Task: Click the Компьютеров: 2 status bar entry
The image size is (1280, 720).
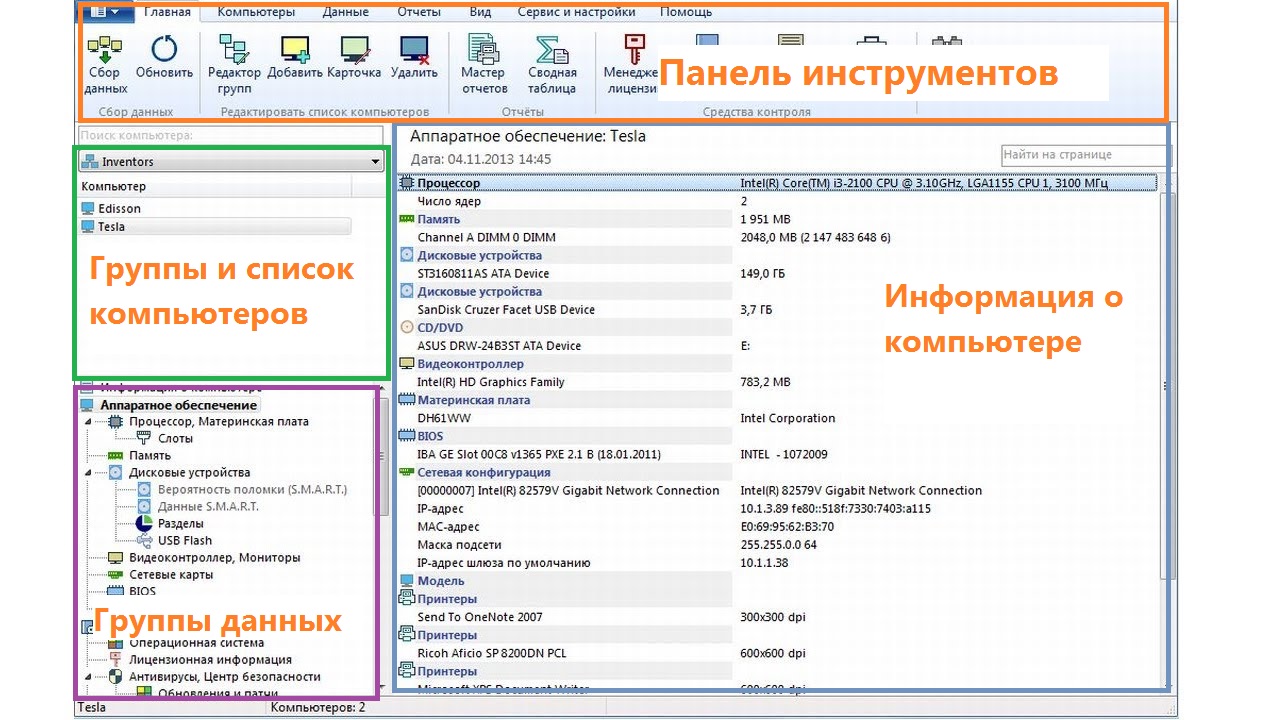Action: (318, 708)
